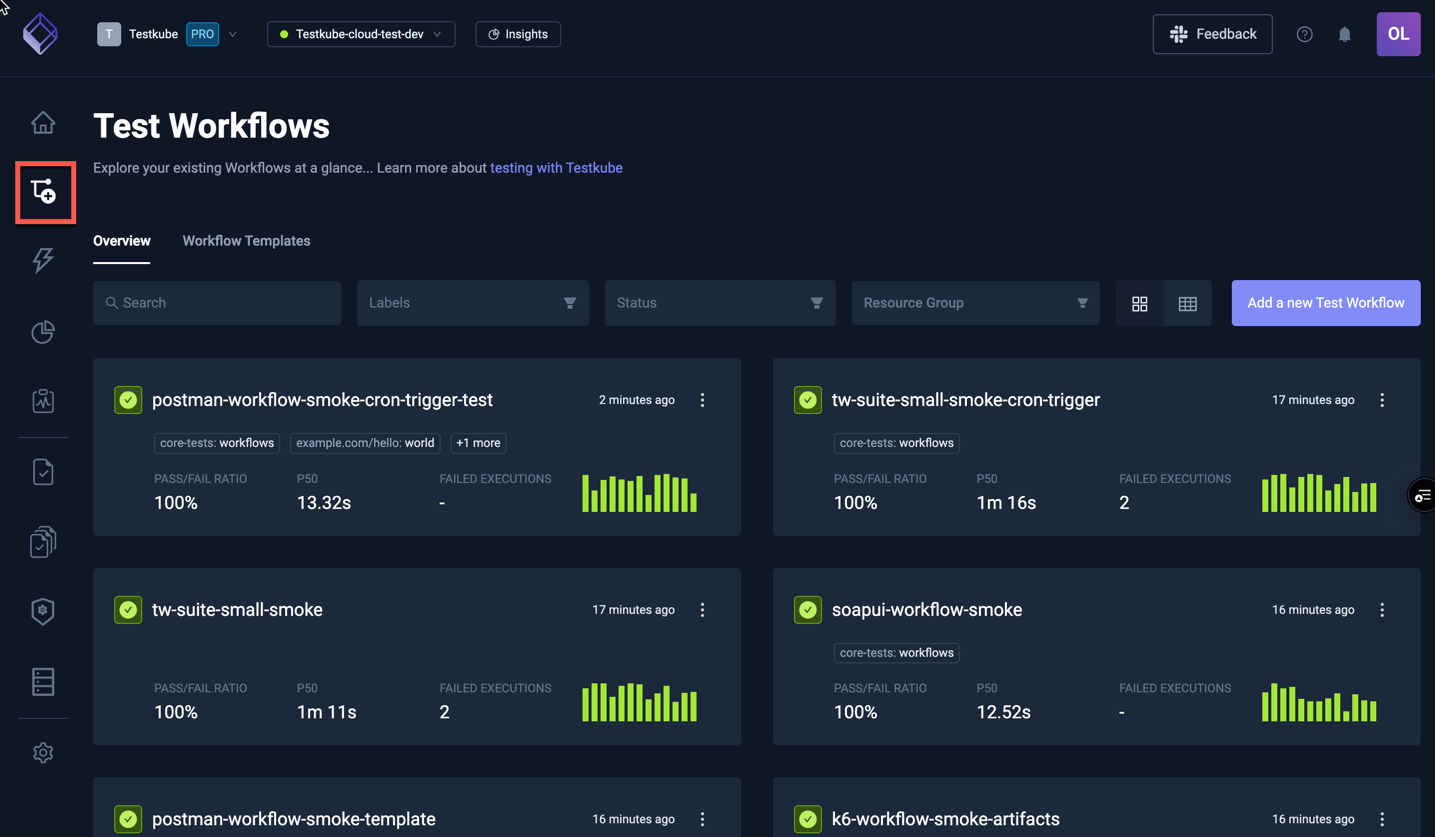
Task: Switch to table list view
Action: (x=1187, y=303)
